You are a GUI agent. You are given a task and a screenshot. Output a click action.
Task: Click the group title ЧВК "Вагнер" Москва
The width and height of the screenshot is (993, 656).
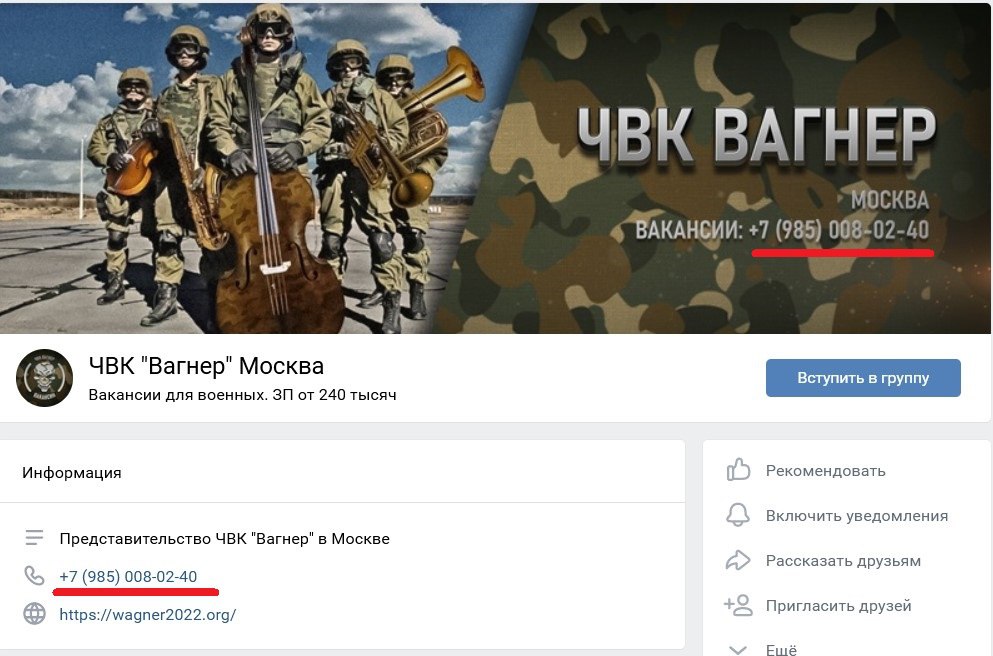click(206, 366)
